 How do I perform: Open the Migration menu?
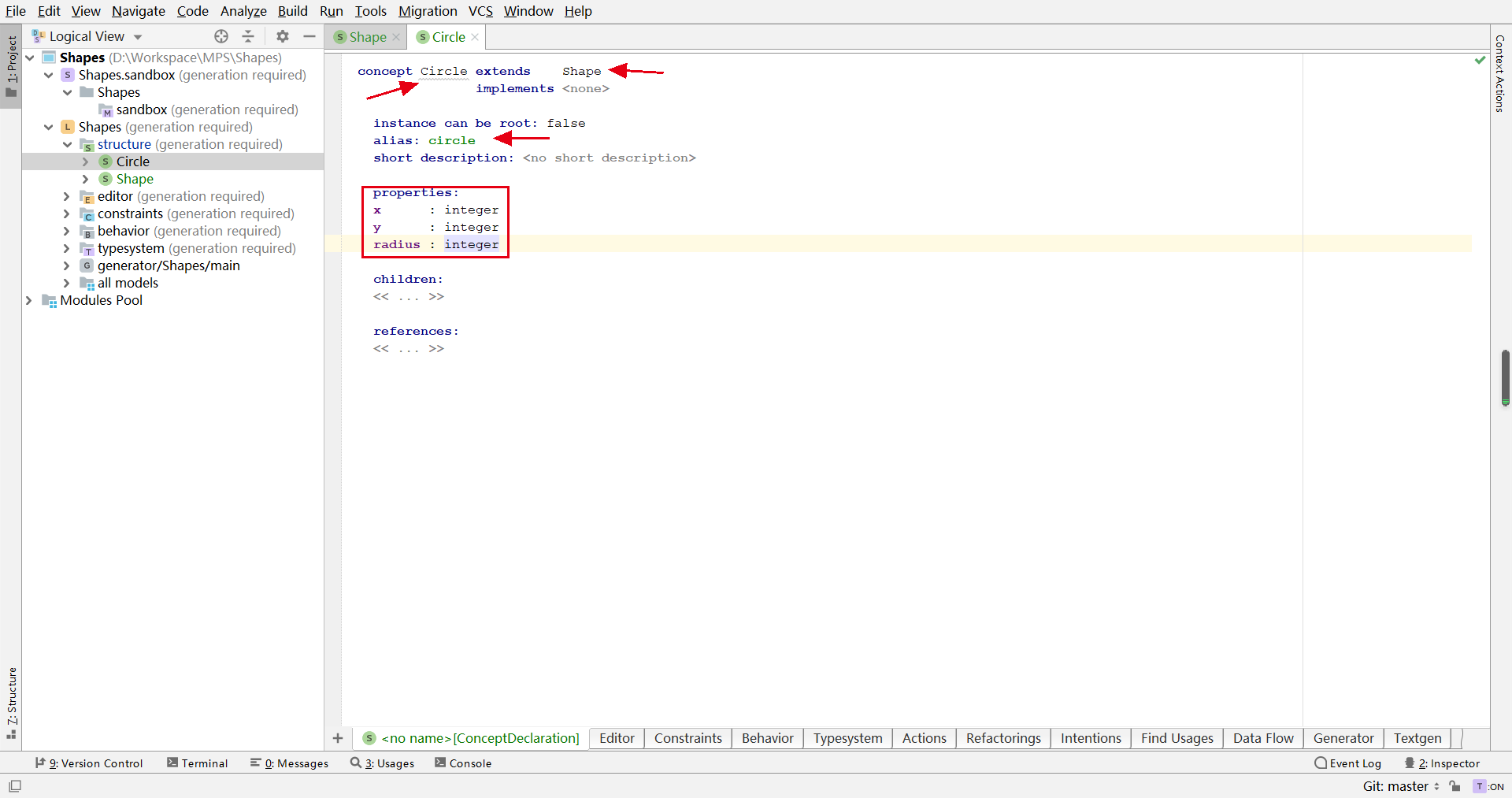pos(428,11)
